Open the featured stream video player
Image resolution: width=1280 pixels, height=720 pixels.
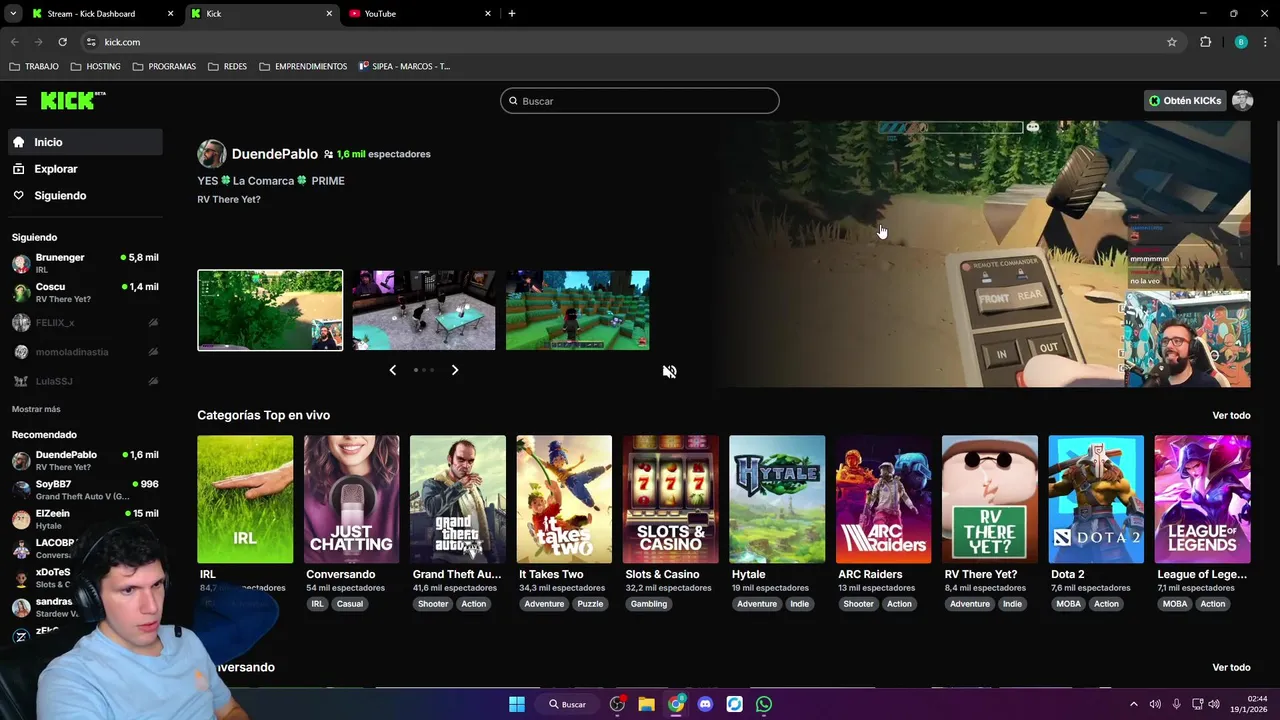[985, 254]
